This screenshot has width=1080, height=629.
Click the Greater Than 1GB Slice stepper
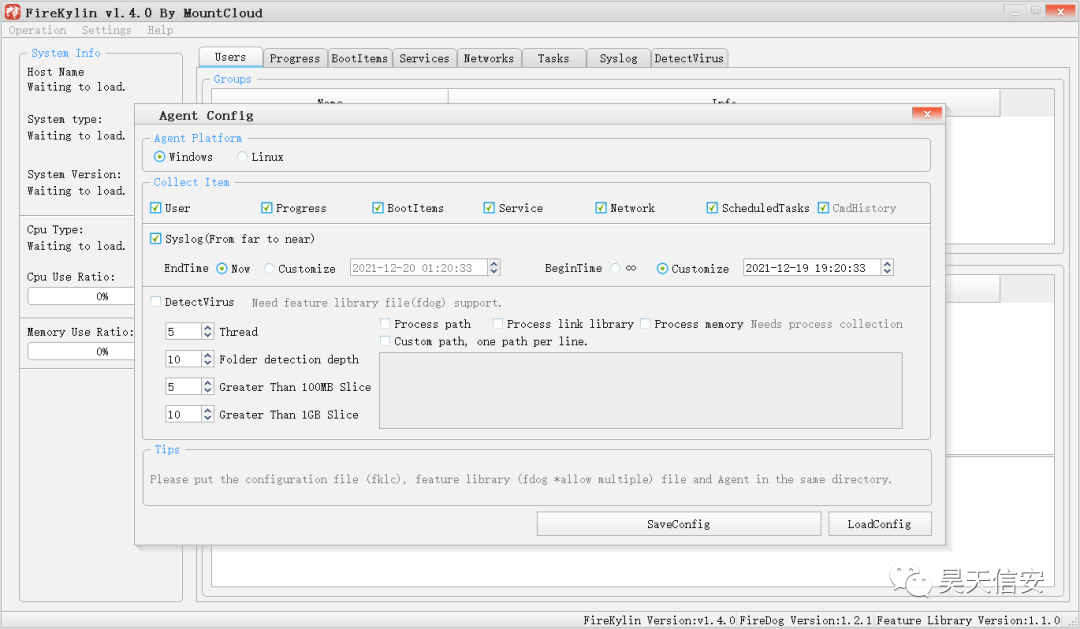[207, 414]
